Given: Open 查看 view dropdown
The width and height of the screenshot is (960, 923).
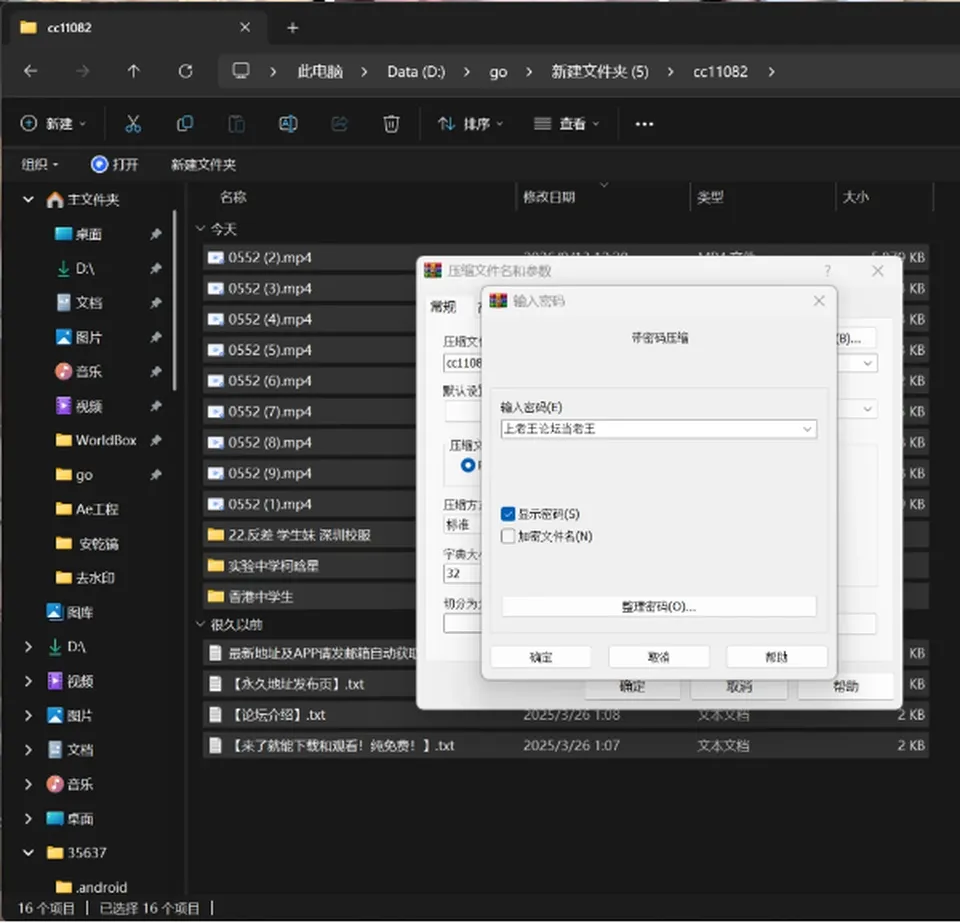Looking at the screenshot, I should pos(566,124).
